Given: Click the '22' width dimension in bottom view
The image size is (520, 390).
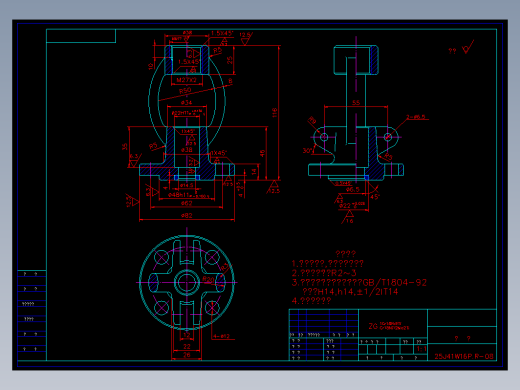Looking at the screenshot, I should (x=187, y=347).
